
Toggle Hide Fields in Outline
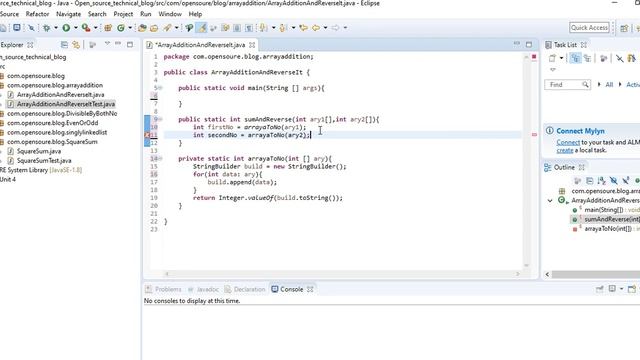613,180
